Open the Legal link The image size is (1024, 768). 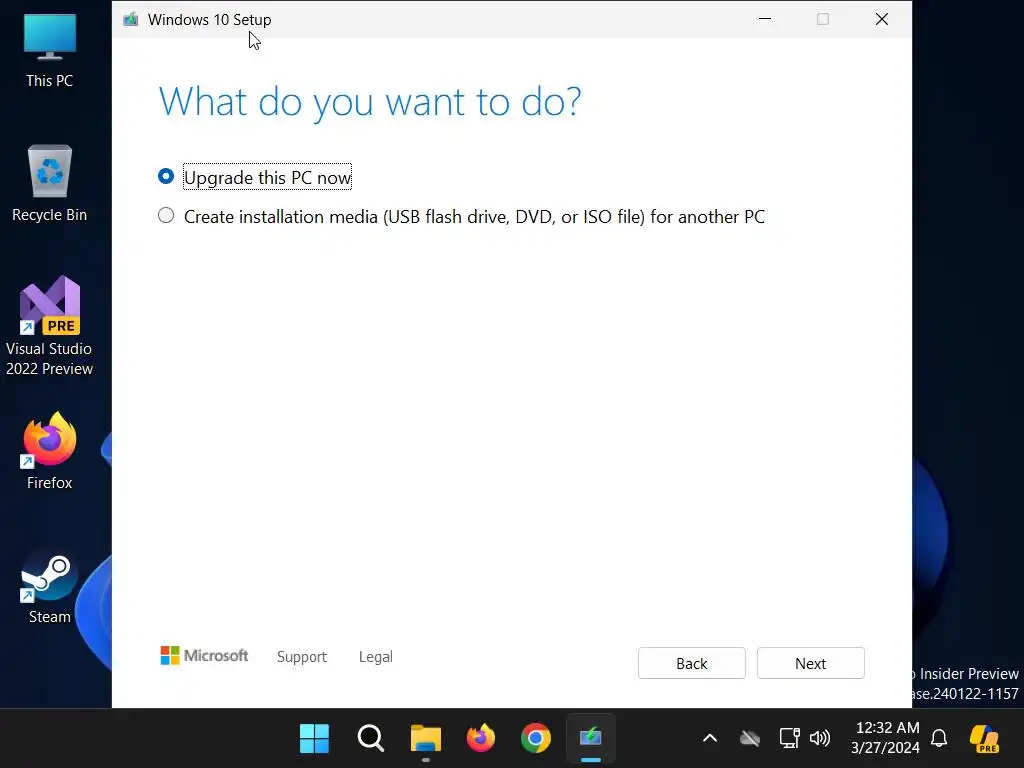pos(376,656)
